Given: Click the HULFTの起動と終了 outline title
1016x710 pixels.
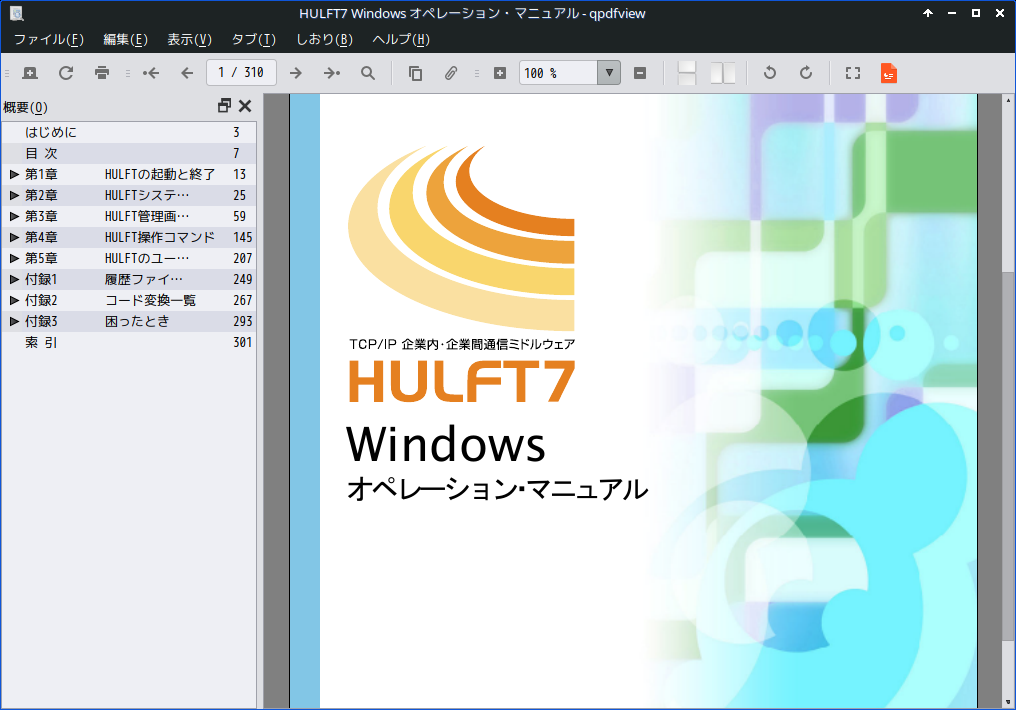Looking at the screenshot, I should (x=160, y=174).
